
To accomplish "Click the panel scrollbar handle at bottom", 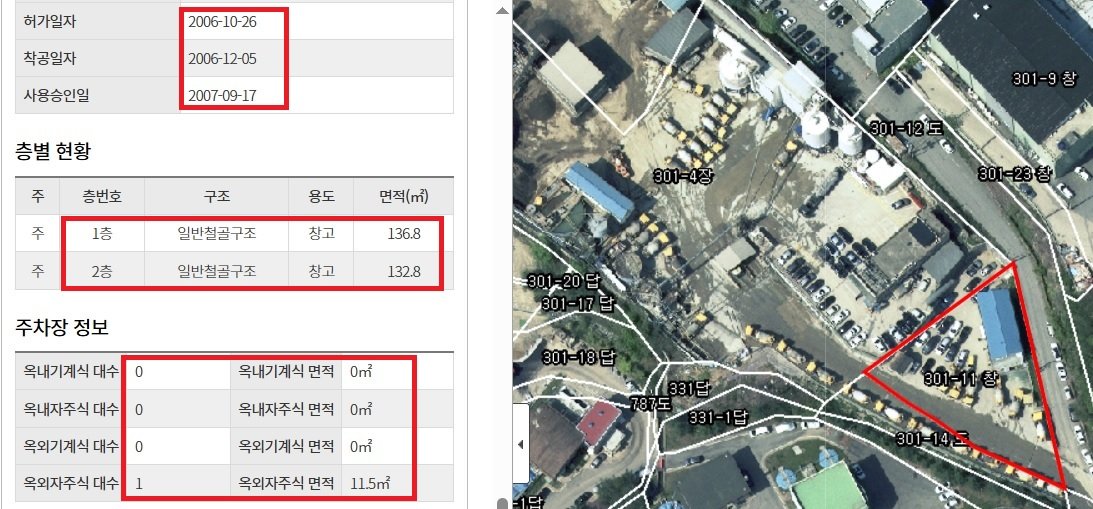I will (x=501, y=503).
